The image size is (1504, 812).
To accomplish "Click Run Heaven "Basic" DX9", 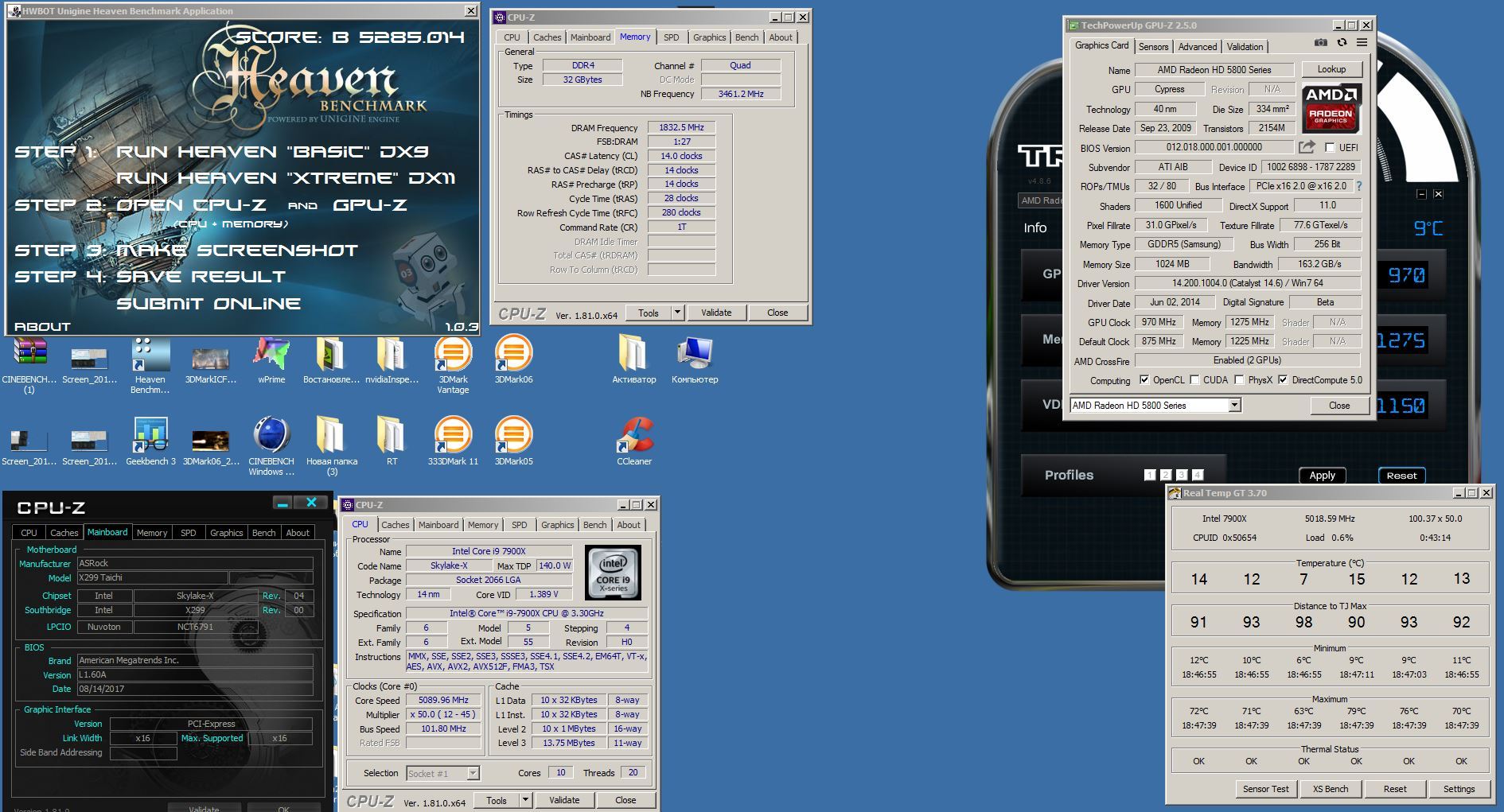I will point(272,151).
